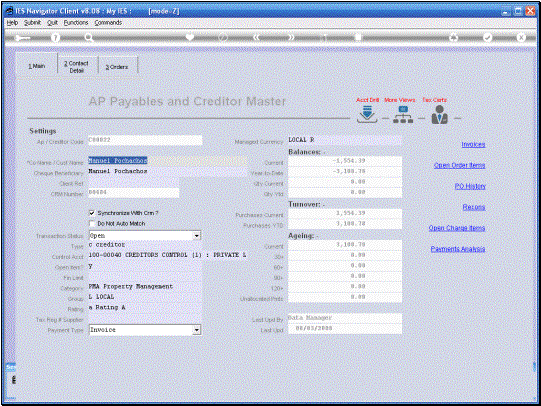Open the More Views hierarchy icon
Viewport: 541px width, 406px height.
[x=403, y=115]
